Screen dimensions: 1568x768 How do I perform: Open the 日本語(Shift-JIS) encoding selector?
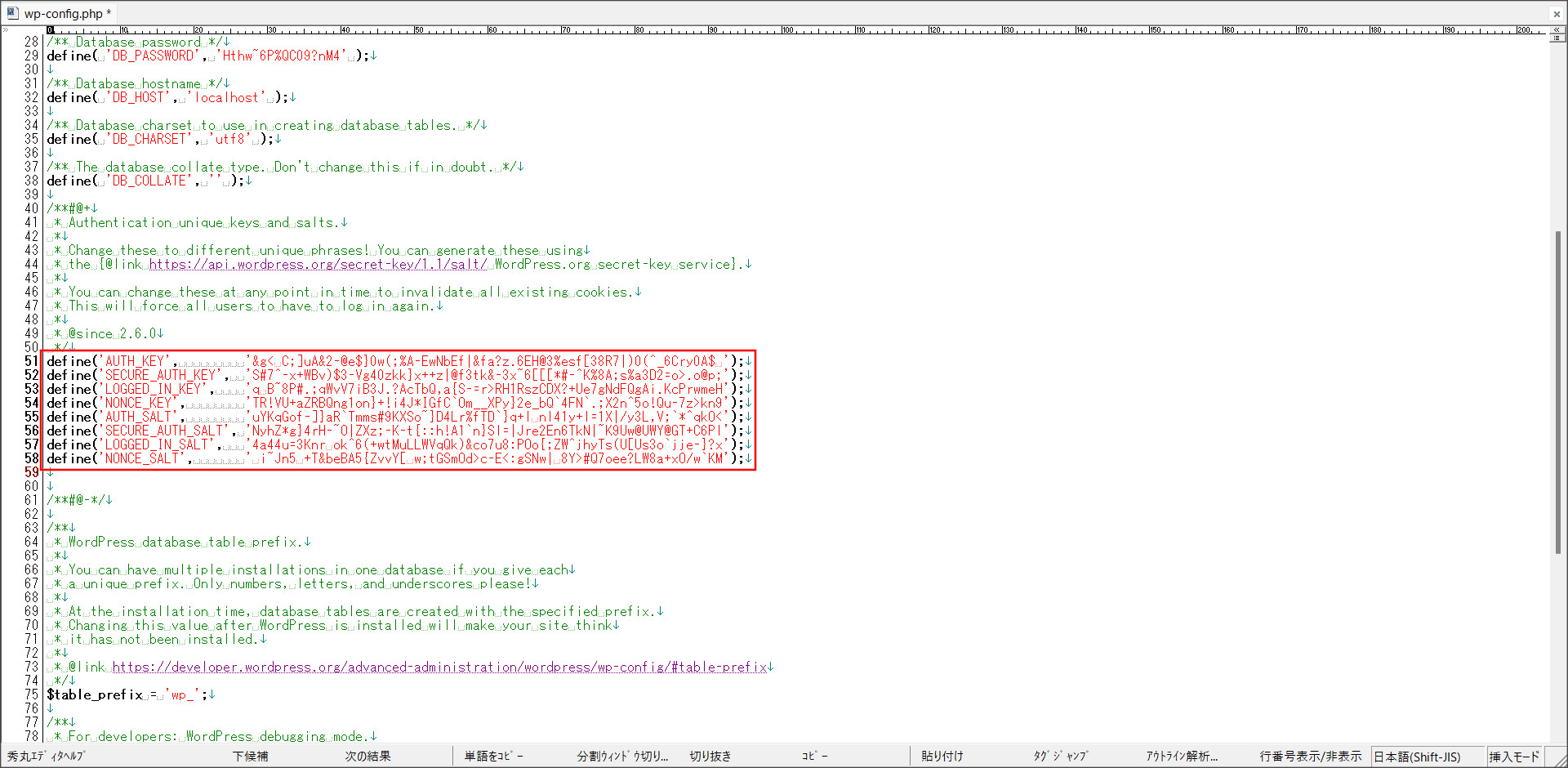[1417, 757]
